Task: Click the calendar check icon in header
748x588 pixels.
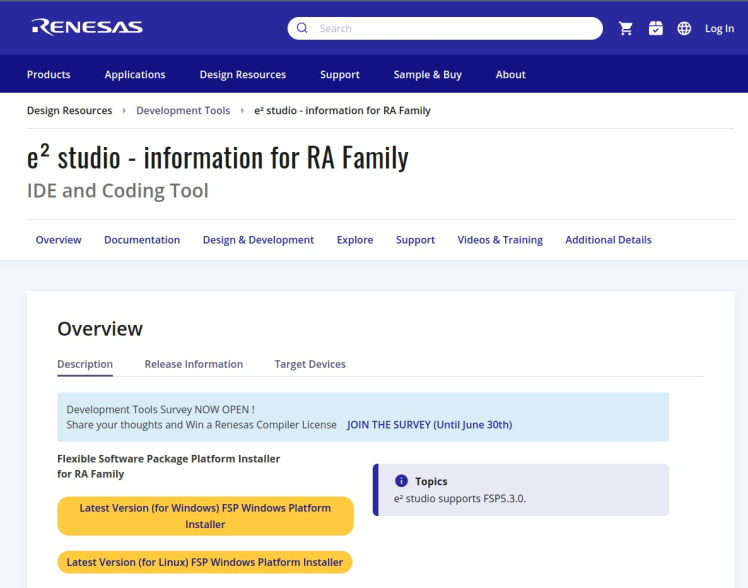Action: point(655,28)
